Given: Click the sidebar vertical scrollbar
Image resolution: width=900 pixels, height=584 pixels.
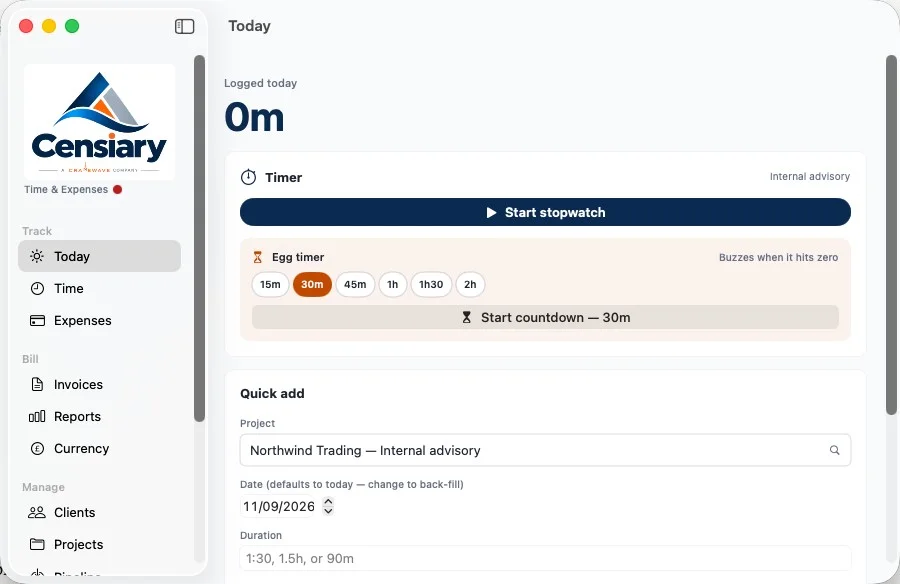Looking at the screenshot, I should (199, 238).
